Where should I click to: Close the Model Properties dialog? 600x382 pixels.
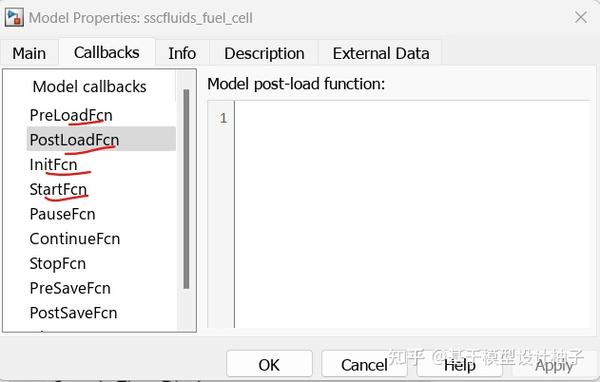[581, 17]
